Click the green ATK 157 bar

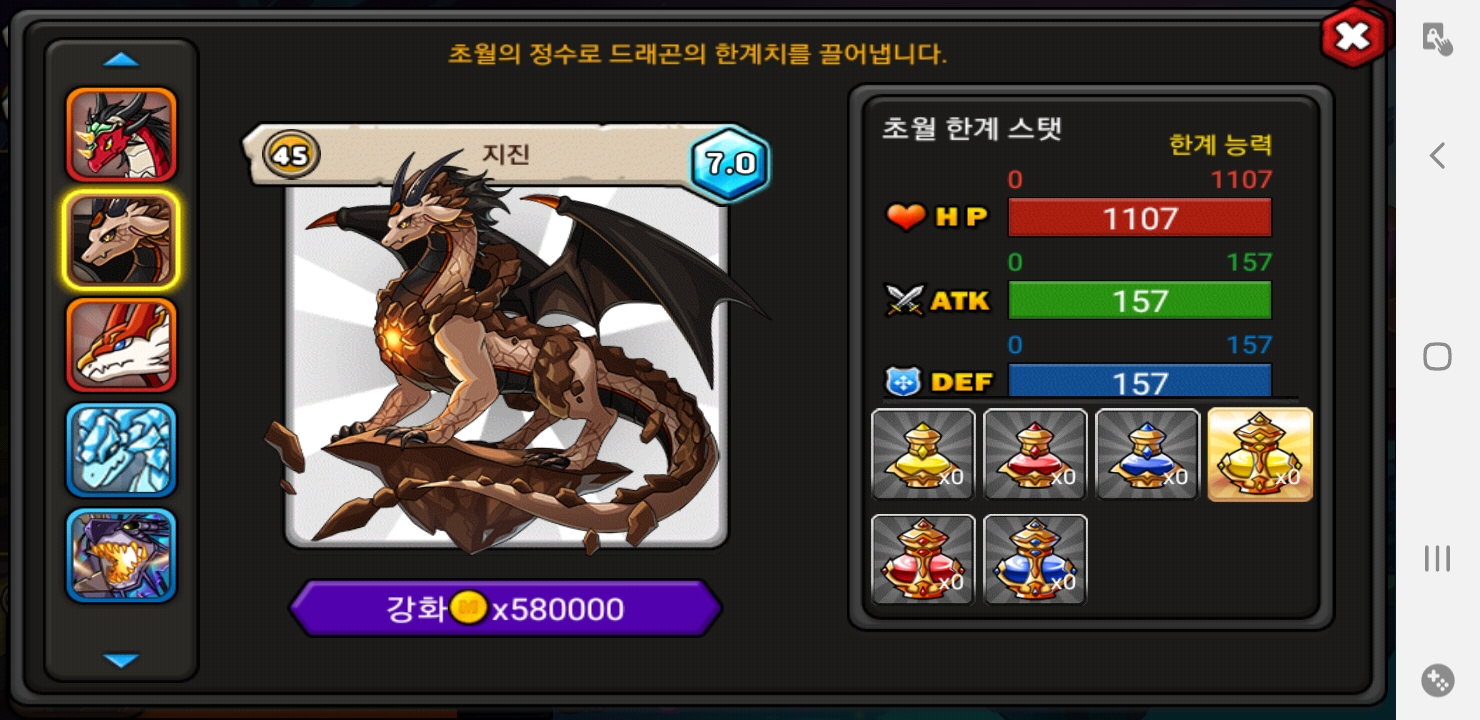[1140, 300]
